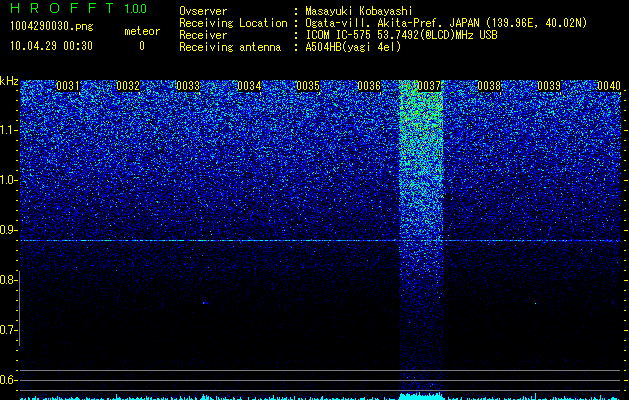Click time marker 0032
The height and width of the screenshot is (400, 629).
coord(128,86)
